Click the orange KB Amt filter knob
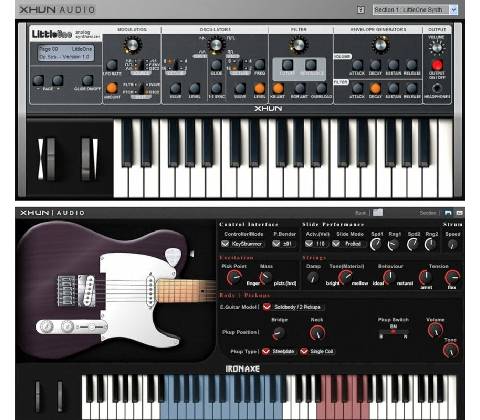Screen dimensions: 480x420 pos(278,88)
